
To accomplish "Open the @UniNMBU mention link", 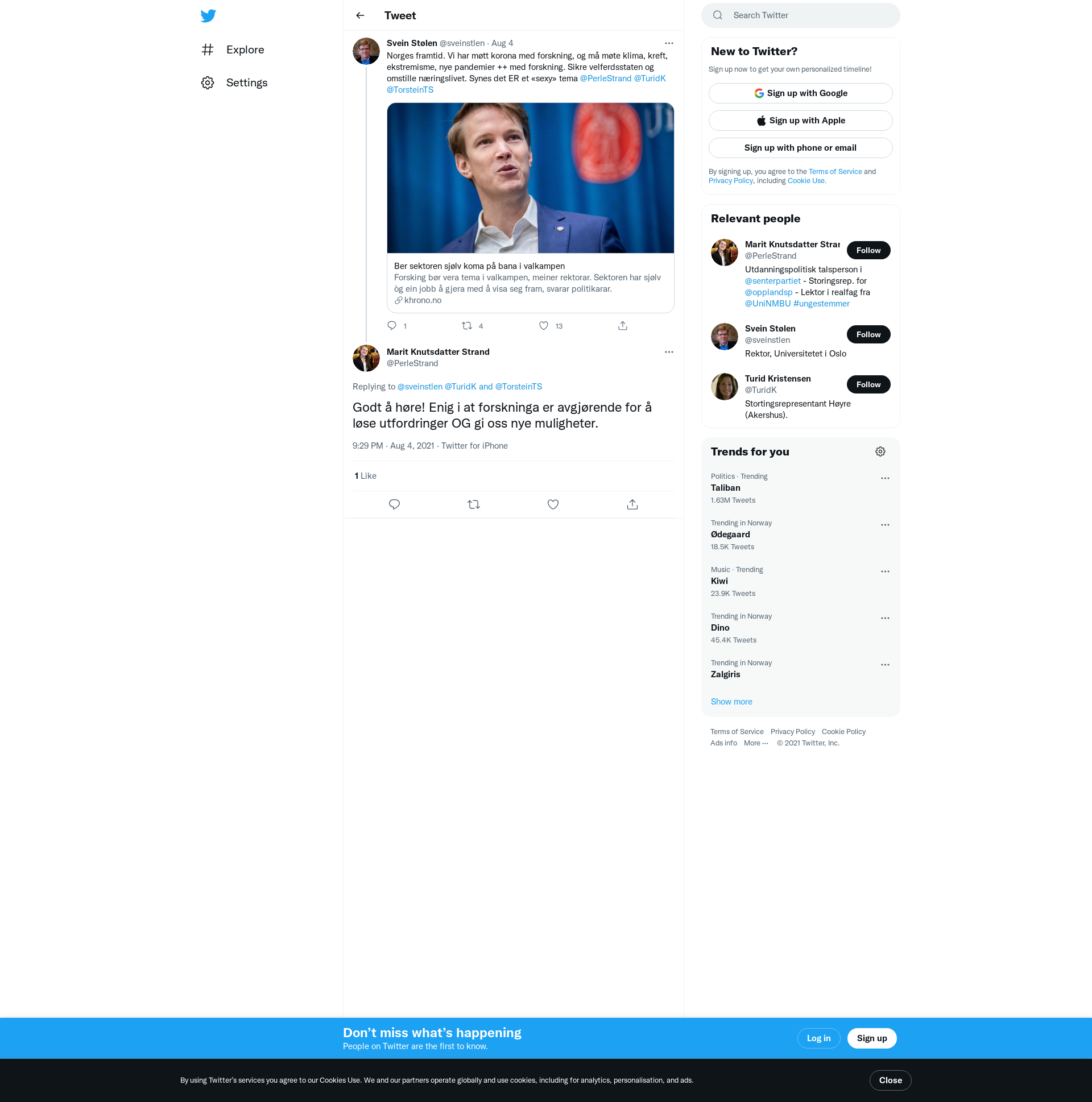I will tap(767, 304).
